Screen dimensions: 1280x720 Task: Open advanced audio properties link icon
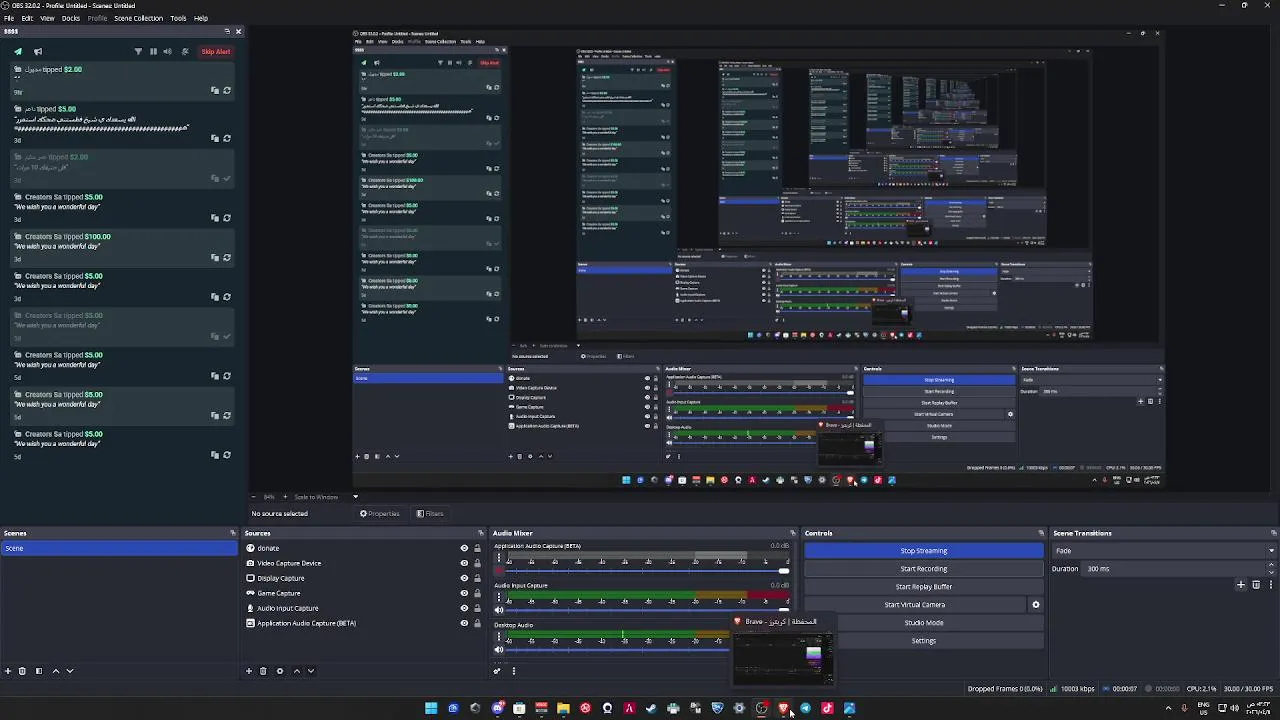pos(497,671)
